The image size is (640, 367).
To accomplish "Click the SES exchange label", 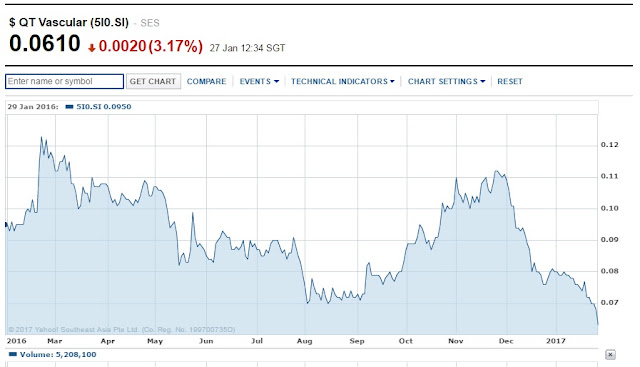I will click(x=150, y=23).
